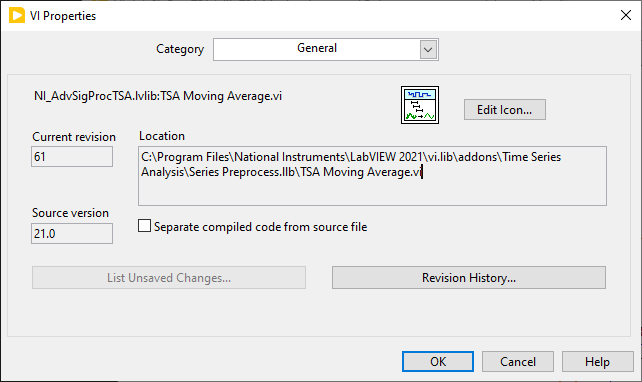Click the NI_AdvSigProcTSA.lvlib:TSA Moving Average.vi name
This screenshot has width=642, height=382.
pyautogui.click(x=158, y=96)
